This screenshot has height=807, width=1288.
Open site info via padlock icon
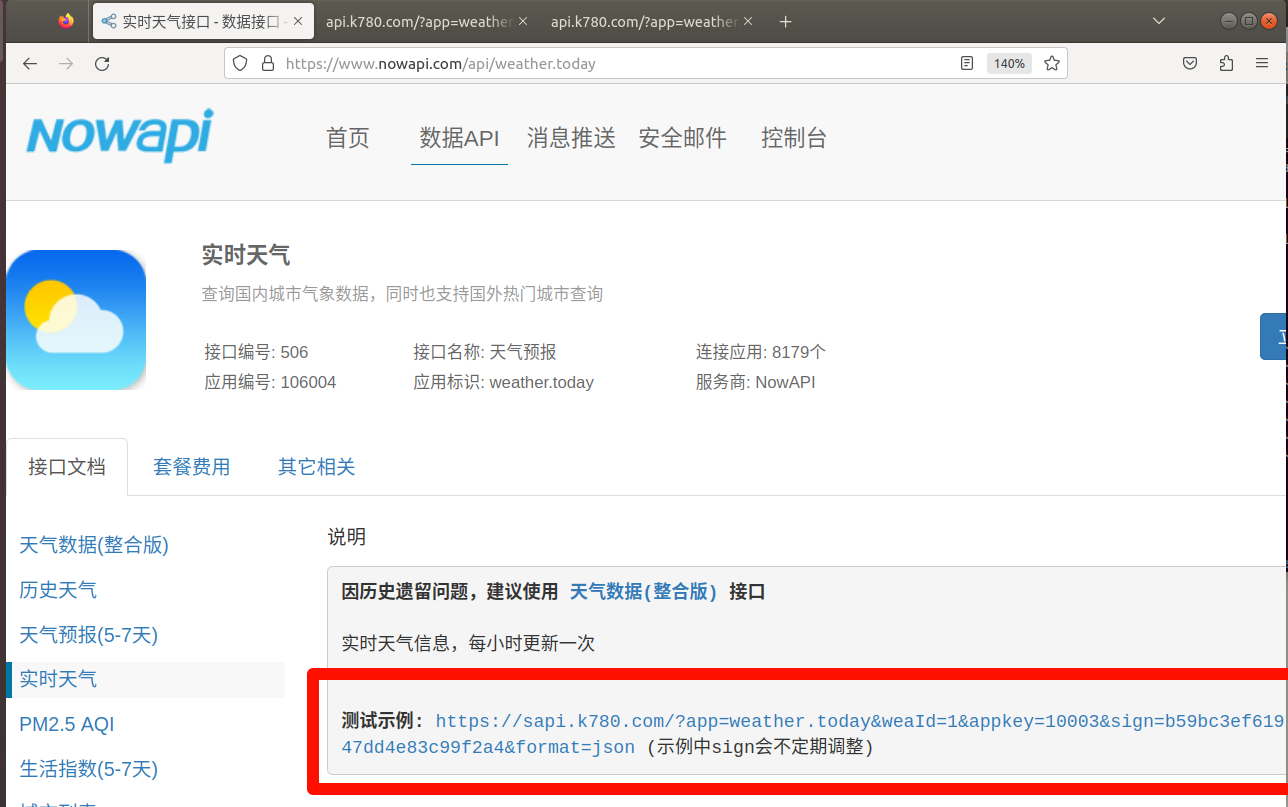click(x=267, y=63)
